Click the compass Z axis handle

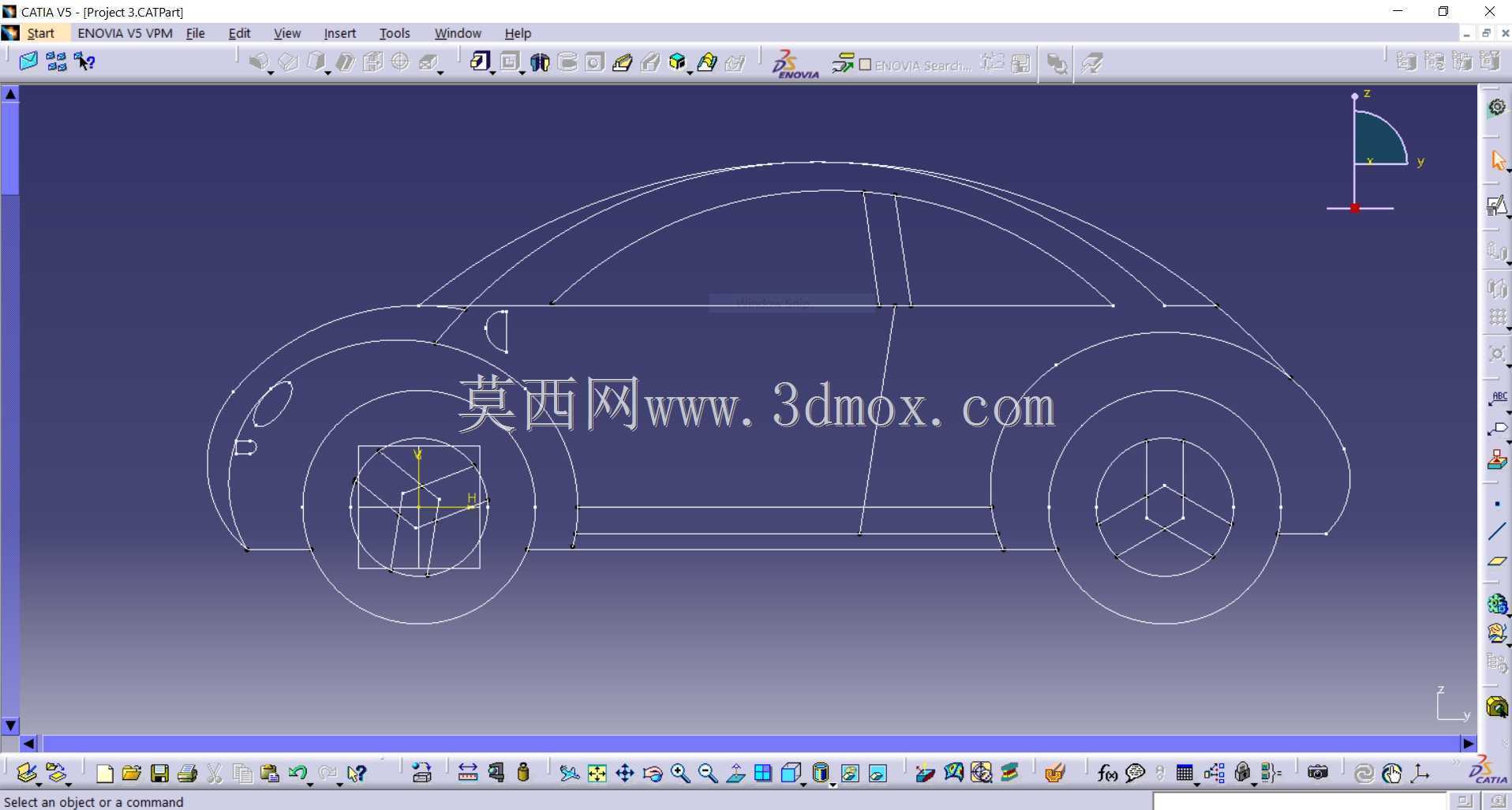1355,96
